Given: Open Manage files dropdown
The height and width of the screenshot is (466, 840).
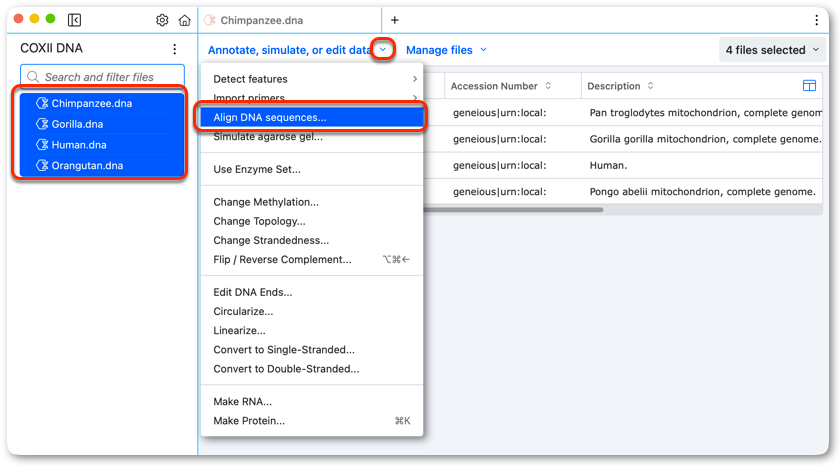Looking at the screenshot, I should point(446,50).
